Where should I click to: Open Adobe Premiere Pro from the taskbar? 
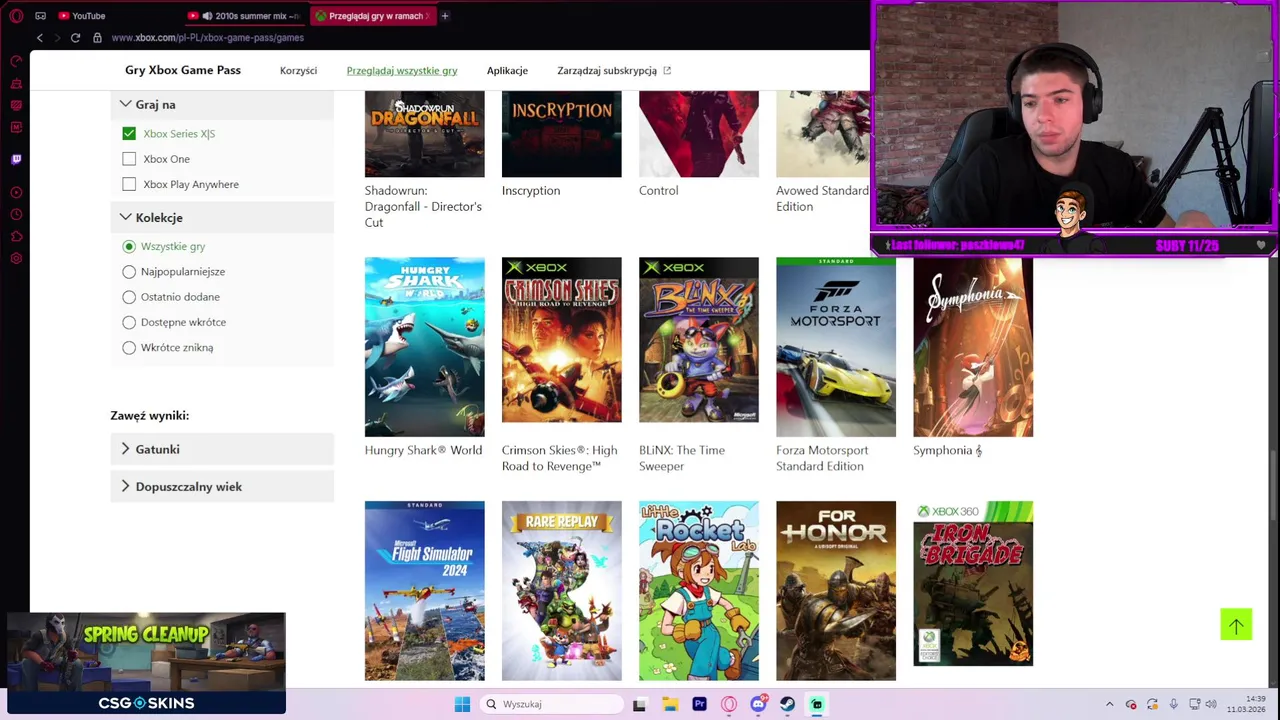(699, 704)
